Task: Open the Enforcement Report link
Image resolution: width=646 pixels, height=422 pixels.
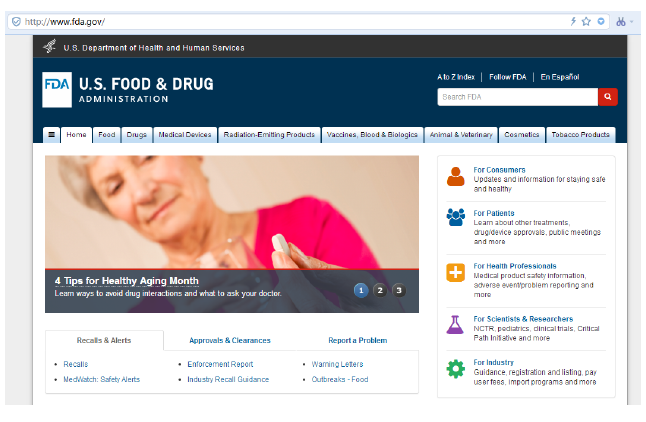Action: pyautogui.click(x=220, y=364)
